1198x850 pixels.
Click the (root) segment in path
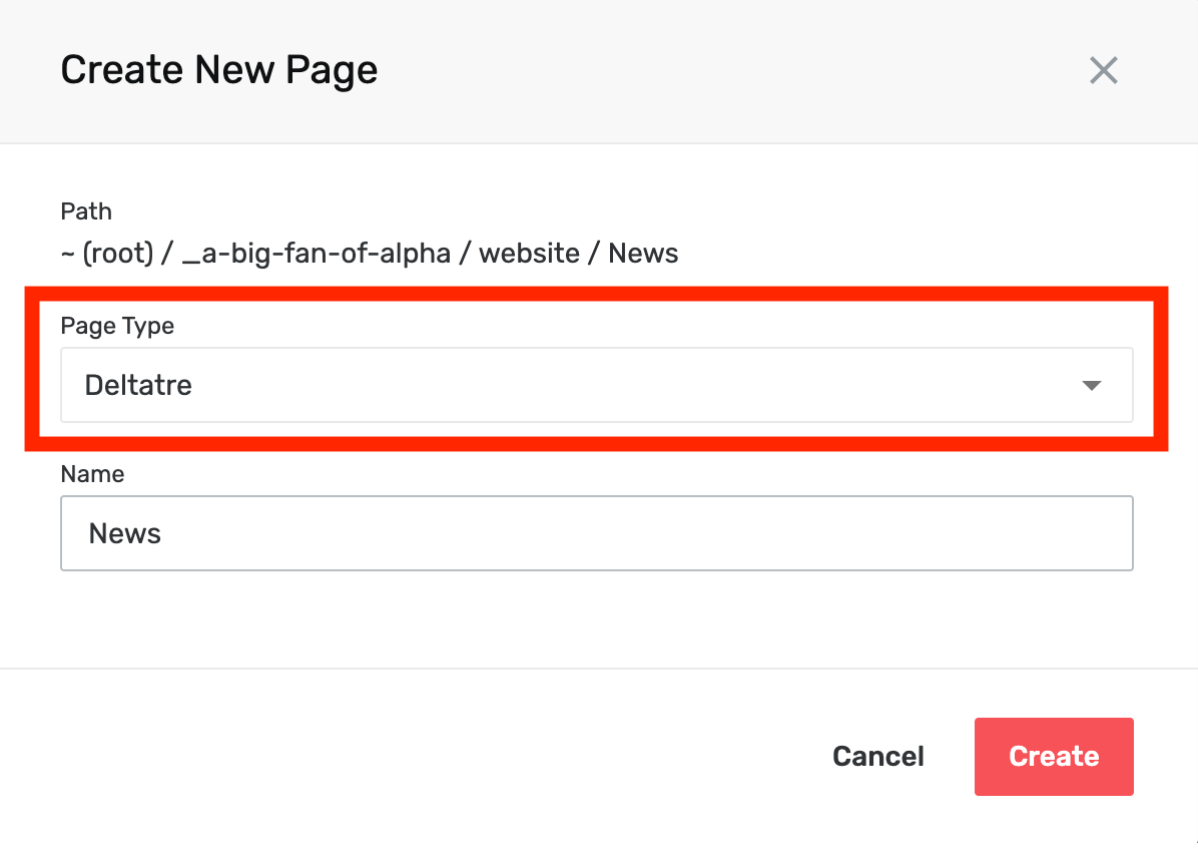pos(118,253)
